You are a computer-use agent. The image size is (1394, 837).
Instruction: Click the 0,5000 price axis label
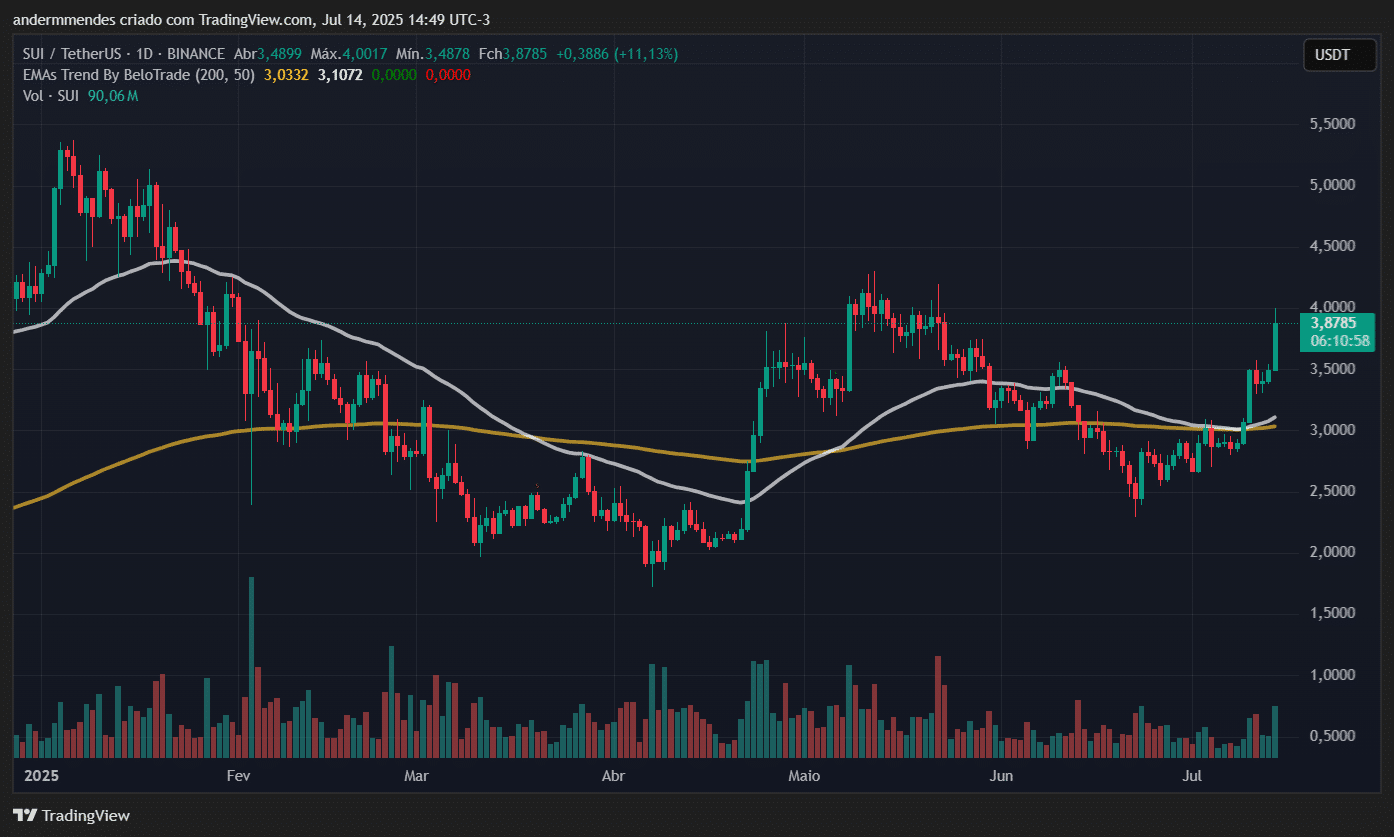(x=1332, y=736)
